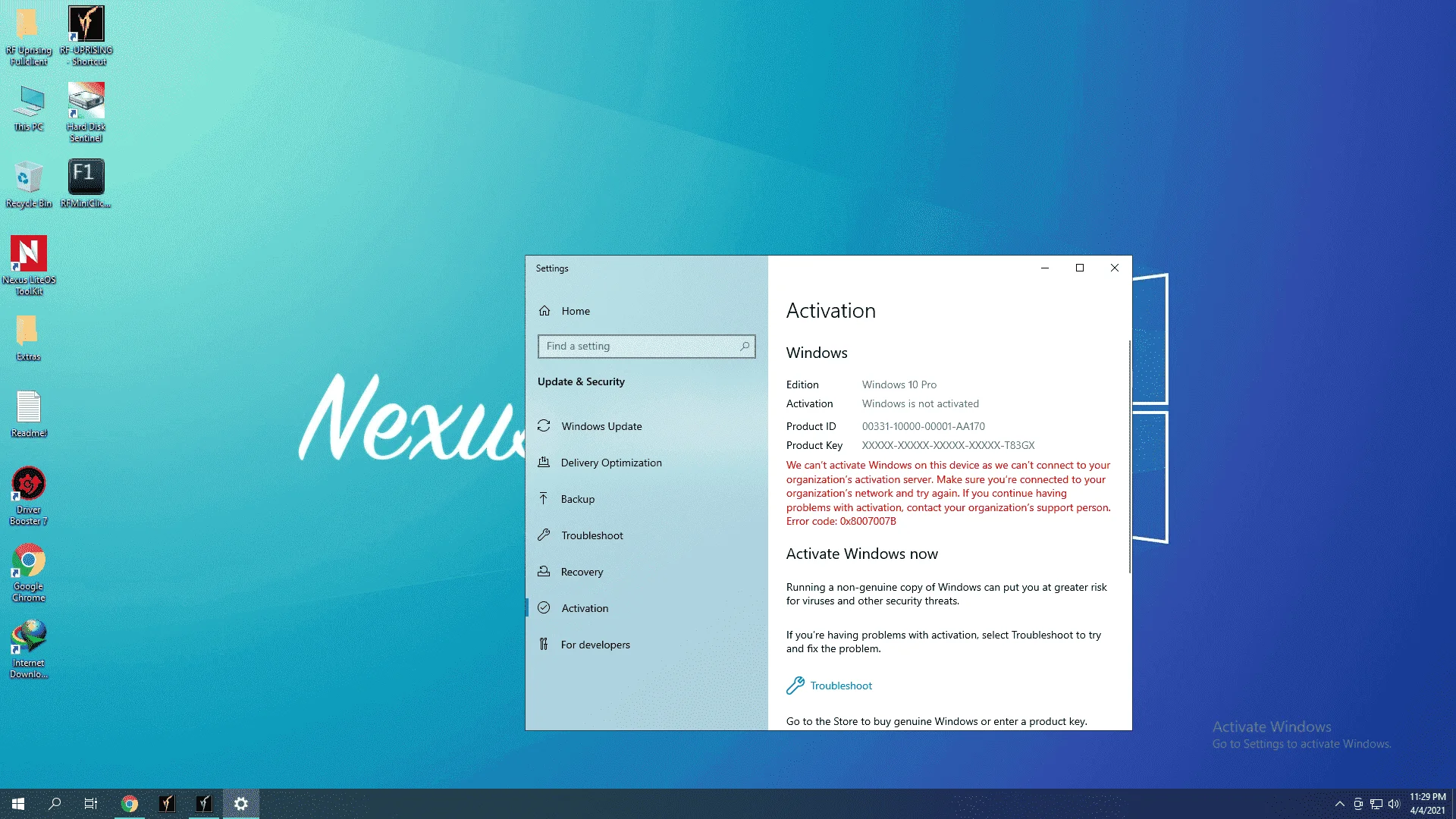Image resolution: width=1456 pixels, height=819 pixels.
Task: Select Internet Download Manager desktop icon
Action: click(29, 649)
